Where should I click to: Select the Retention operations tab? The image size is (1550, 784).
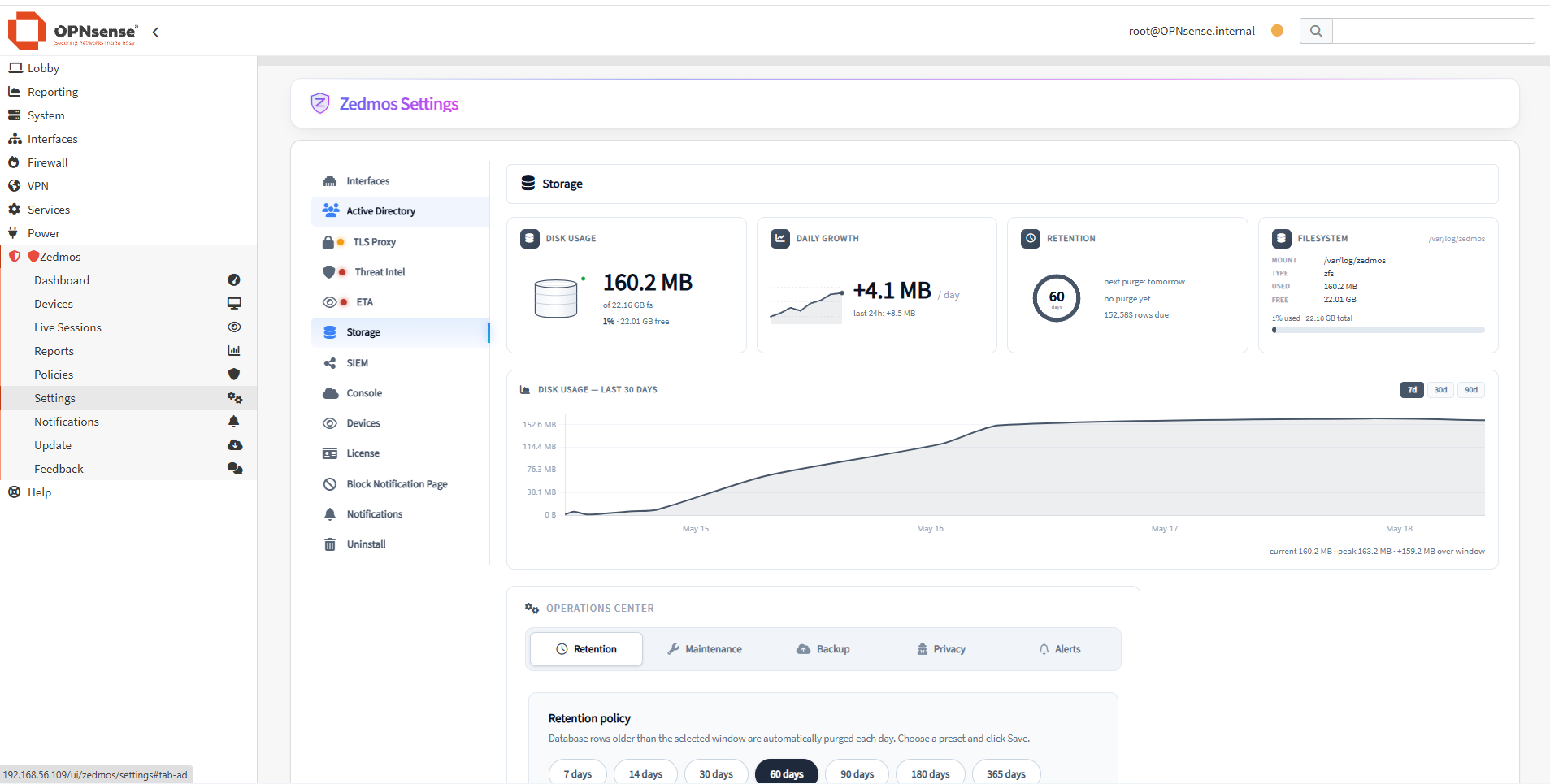coord(586,649)
